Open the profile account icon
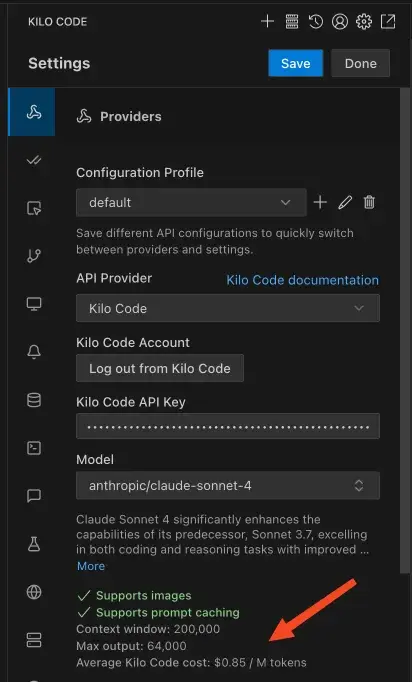This screenshot has height=682, width=412. coord(340,21)
